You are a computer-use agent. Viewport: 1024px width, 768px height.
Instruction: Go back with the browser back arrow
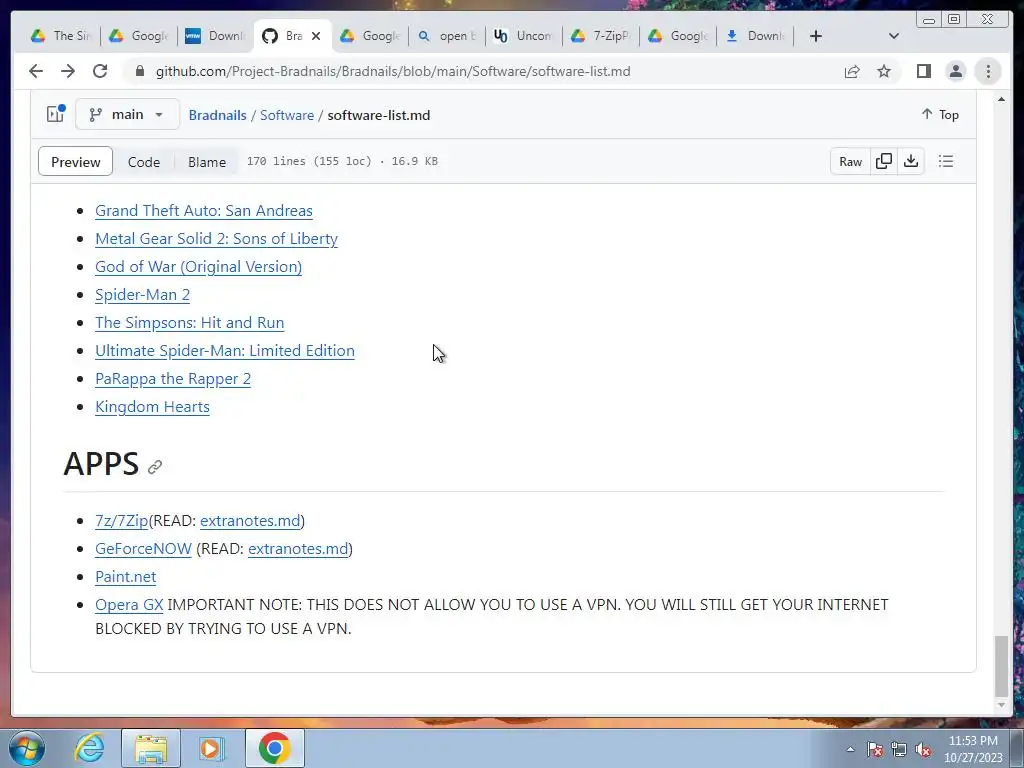[36, 71]
